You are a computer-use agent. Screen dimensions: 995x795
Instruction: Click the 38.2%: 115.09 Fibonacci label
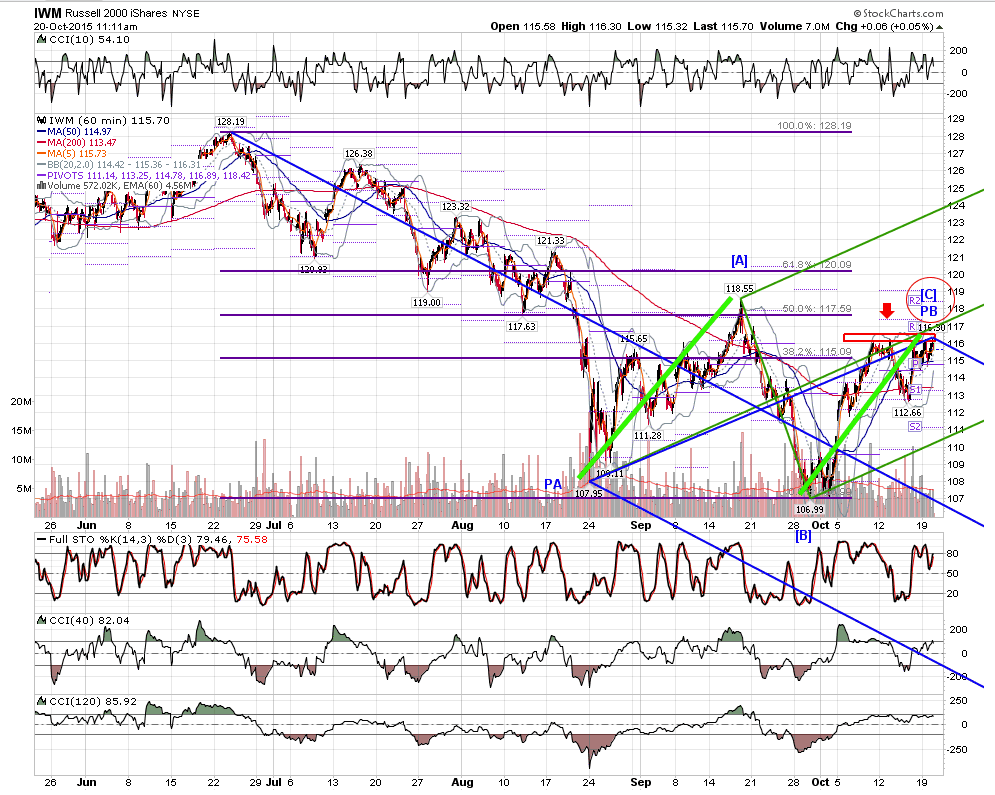(x=817, y=351)
